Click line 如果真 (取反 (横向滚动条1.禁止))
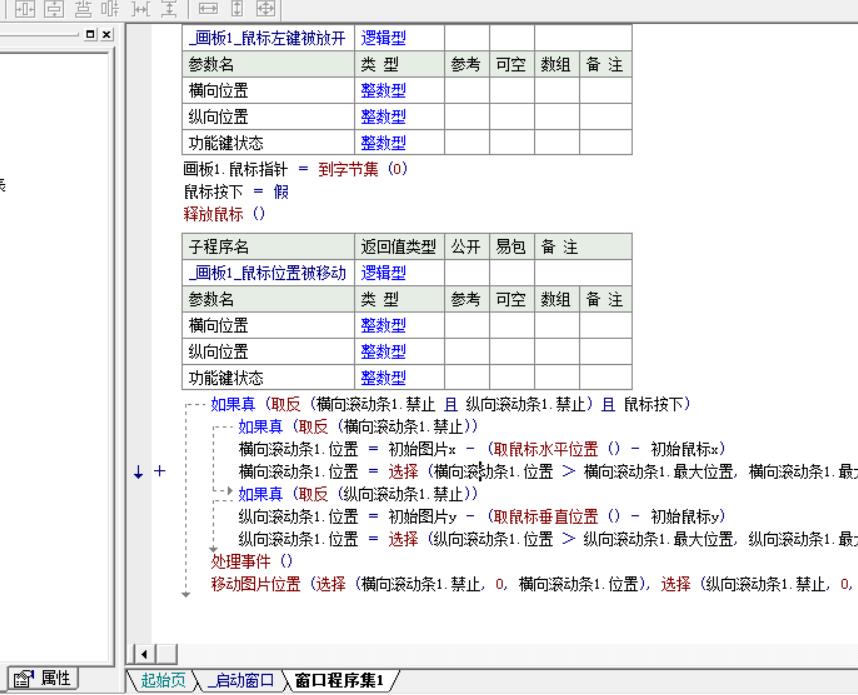 (358, 426)
